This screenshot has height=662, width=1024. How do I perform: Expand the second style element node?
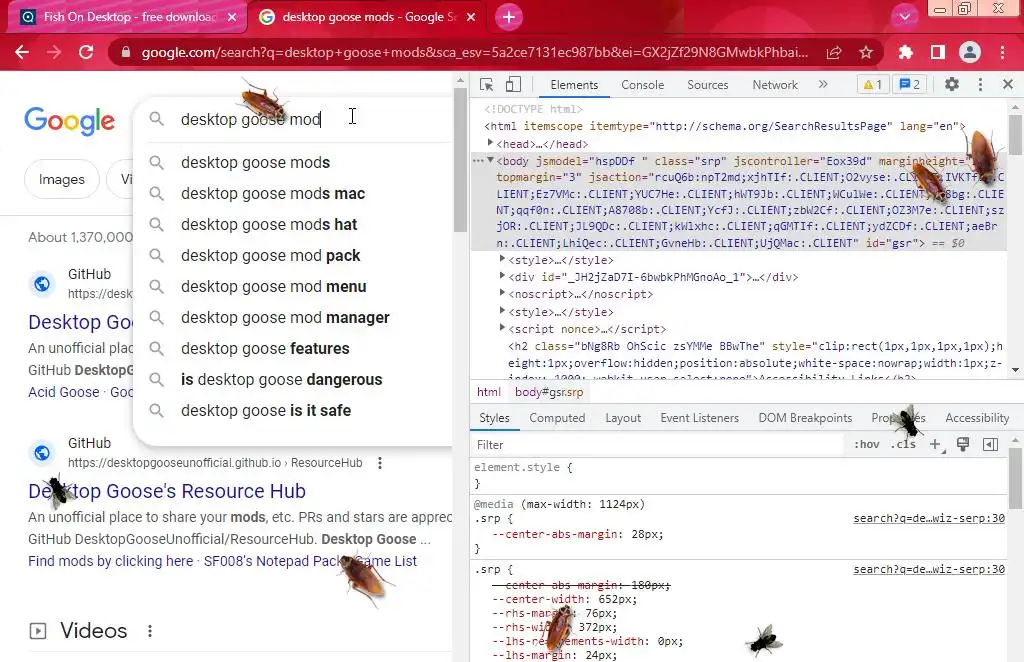click(x=502, y=311)
